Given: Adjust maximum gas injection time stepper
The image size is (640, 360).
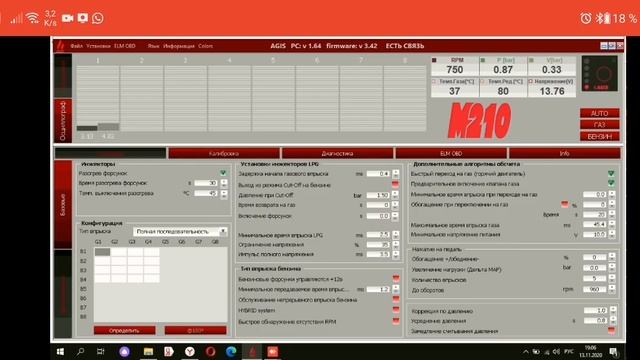Looking at the screenshot, I should 612,224.
